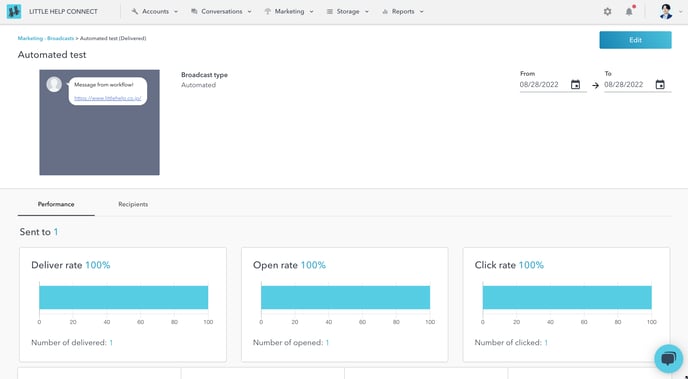
Task: Open the From date calendar icon
Action: [x=575, y=85]
